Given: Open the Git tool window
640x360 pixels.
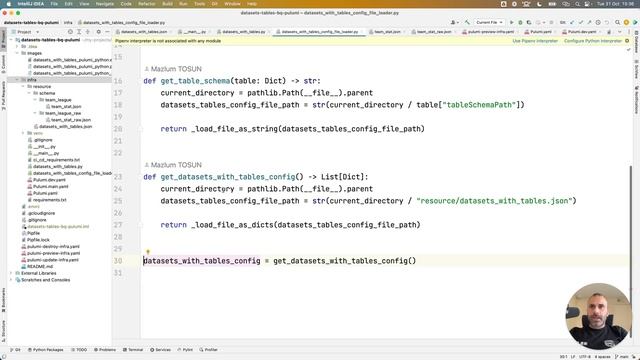Looking at the screenshot, I should pyautogui.click(x=15, y=350).
